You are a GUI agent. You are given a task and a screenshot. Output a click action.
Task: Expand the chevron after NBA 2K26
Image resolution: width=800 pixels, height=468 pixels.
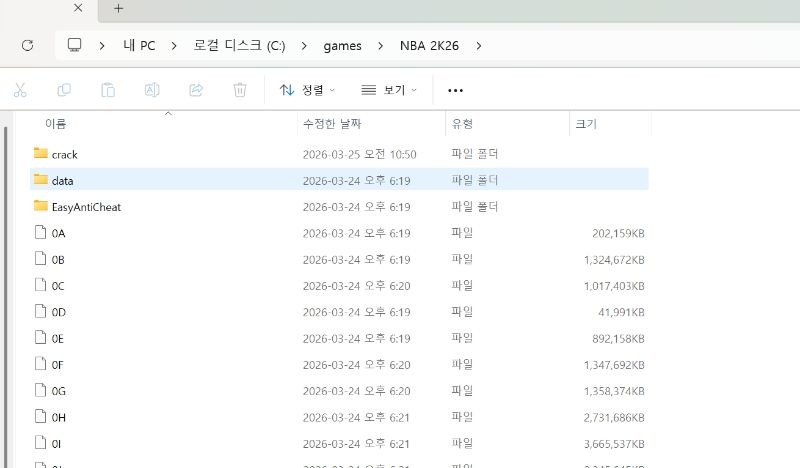pos(479,46)
